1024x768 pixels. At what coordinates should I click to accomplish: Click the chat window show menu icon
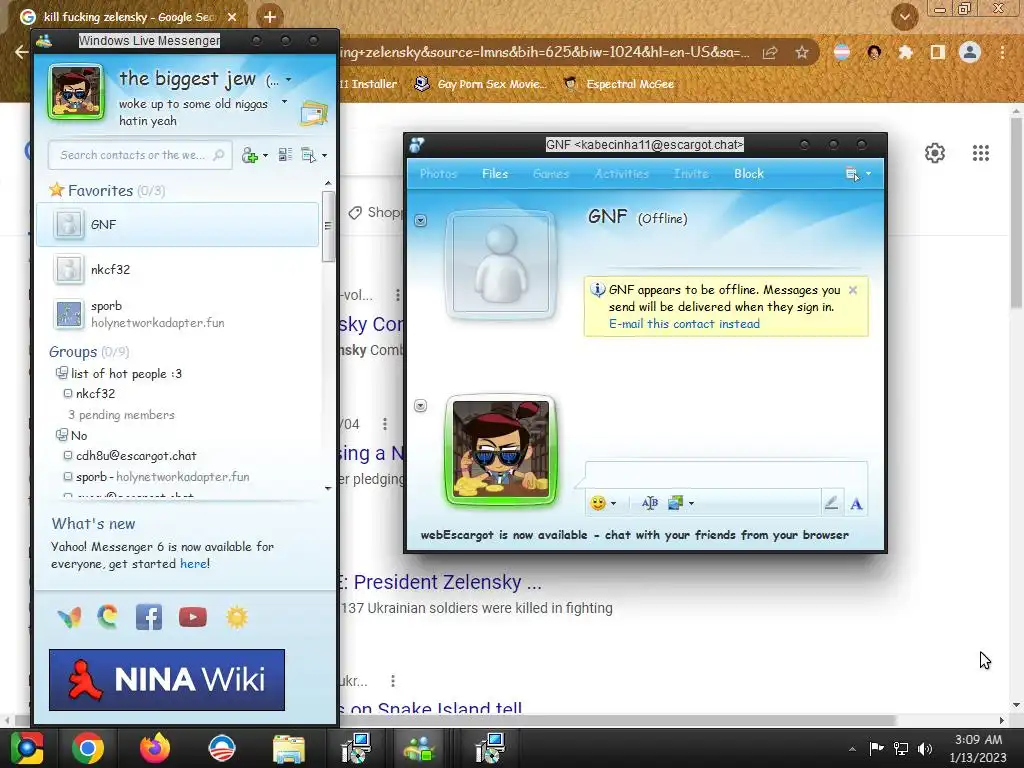[852, 174]
